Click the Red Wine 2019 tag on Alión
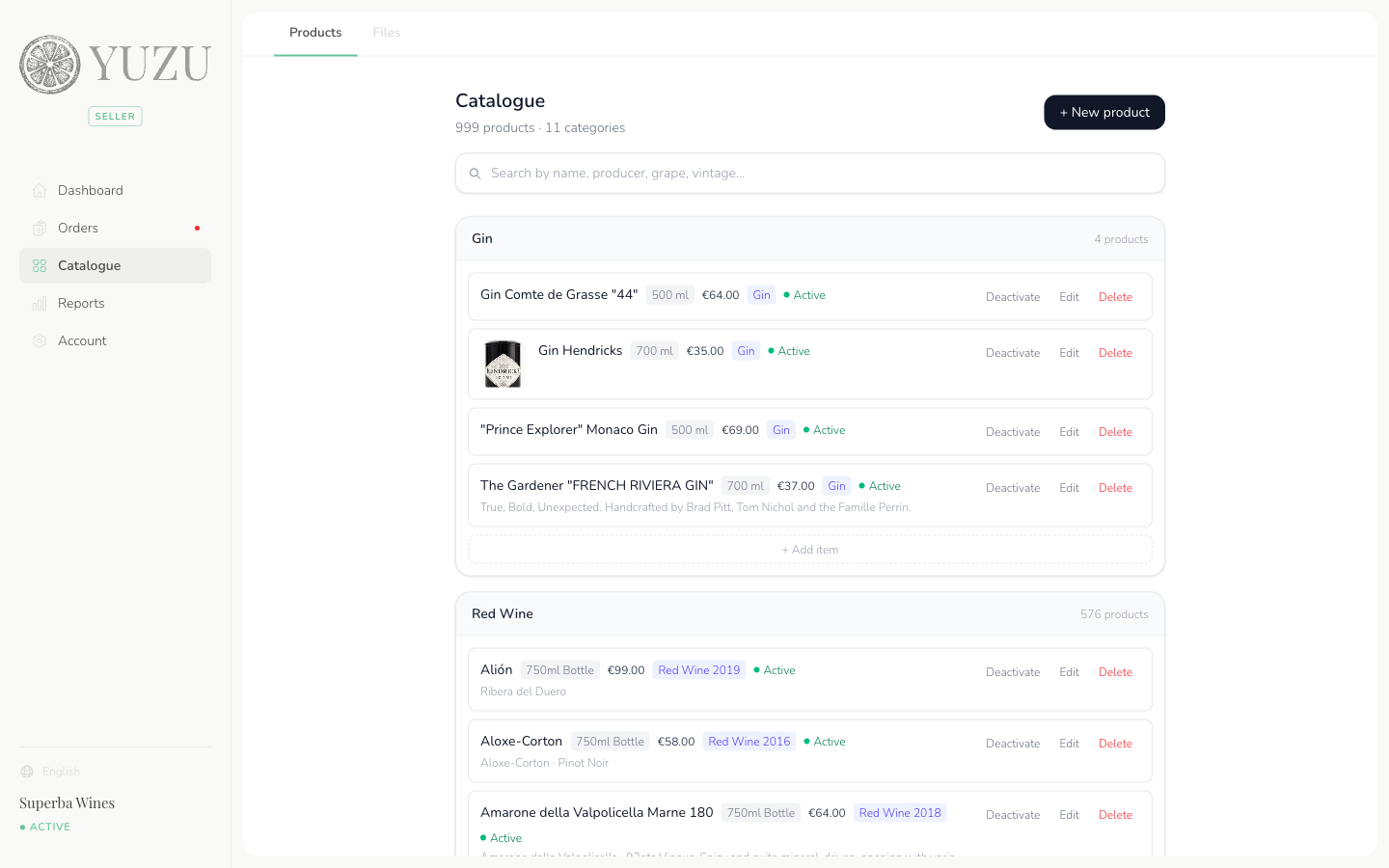 (x=699, y=670)
